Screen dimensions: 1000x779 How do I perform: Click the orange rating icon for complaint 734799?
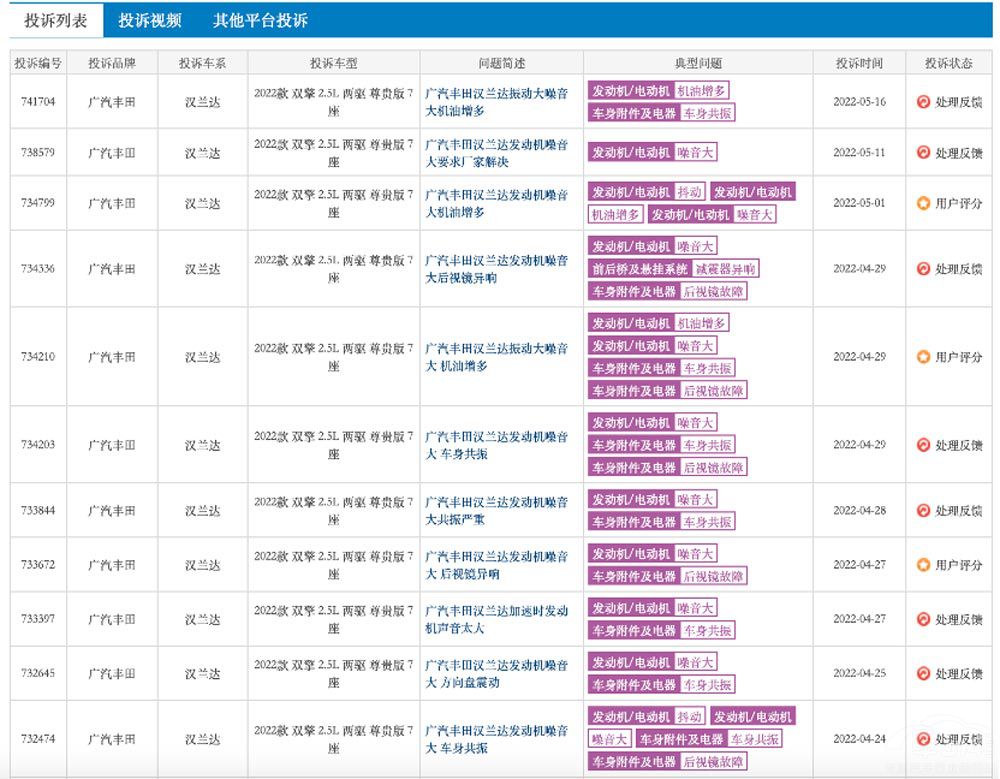pos(923,203)
